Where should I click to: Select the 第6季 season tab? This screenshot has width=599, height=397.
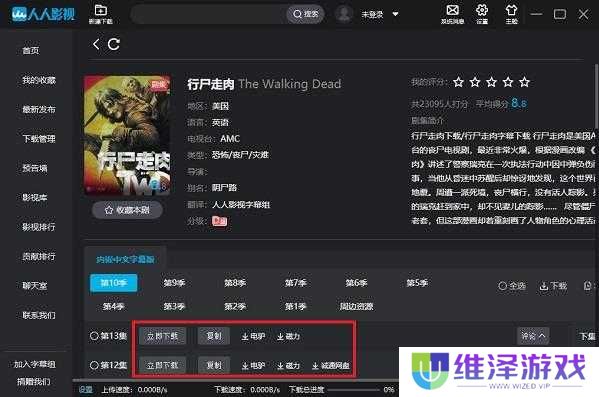(x=356, y=283)
